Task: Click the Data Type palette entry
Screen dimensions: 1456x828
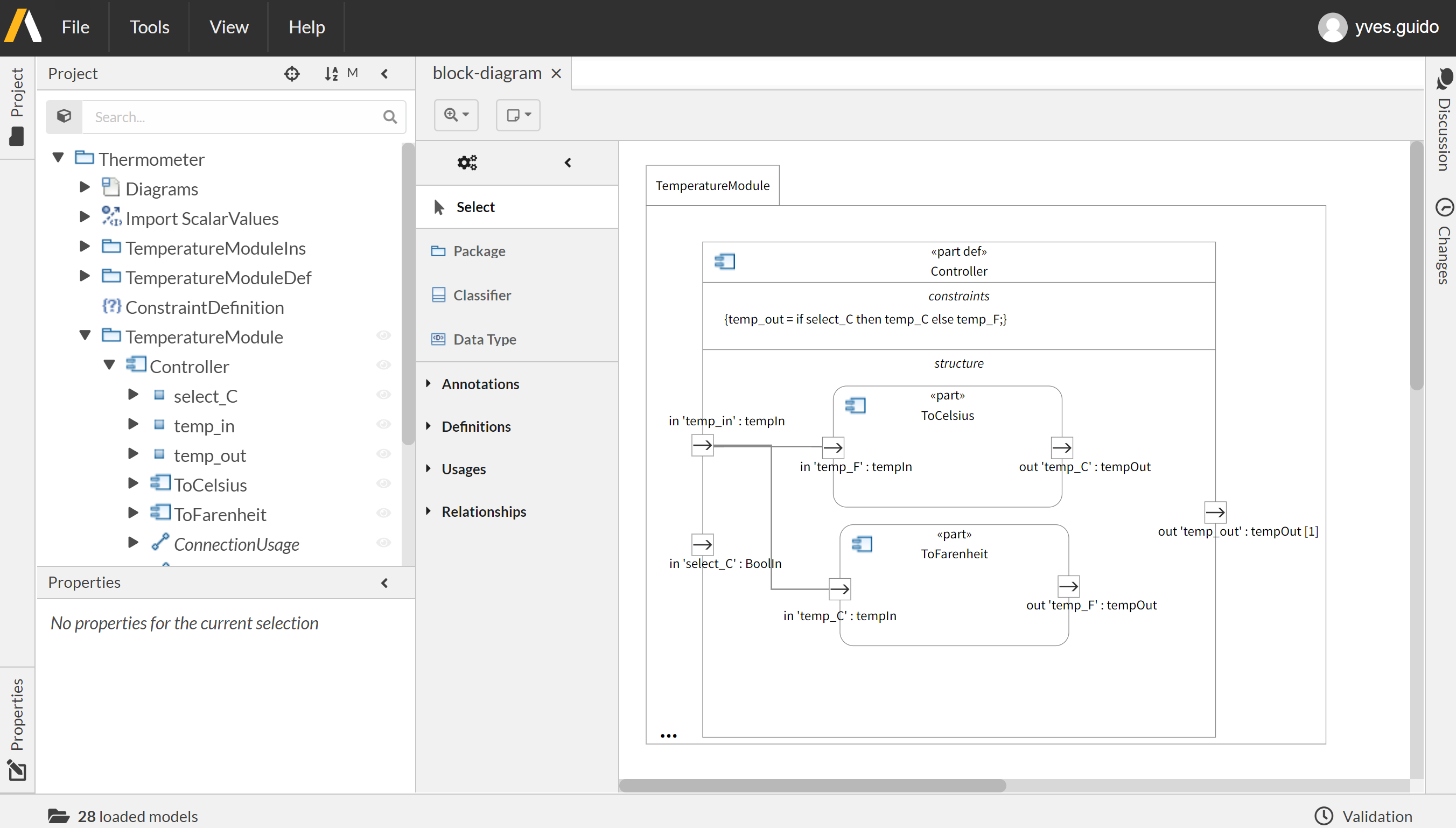Action: tap(484, 339)
